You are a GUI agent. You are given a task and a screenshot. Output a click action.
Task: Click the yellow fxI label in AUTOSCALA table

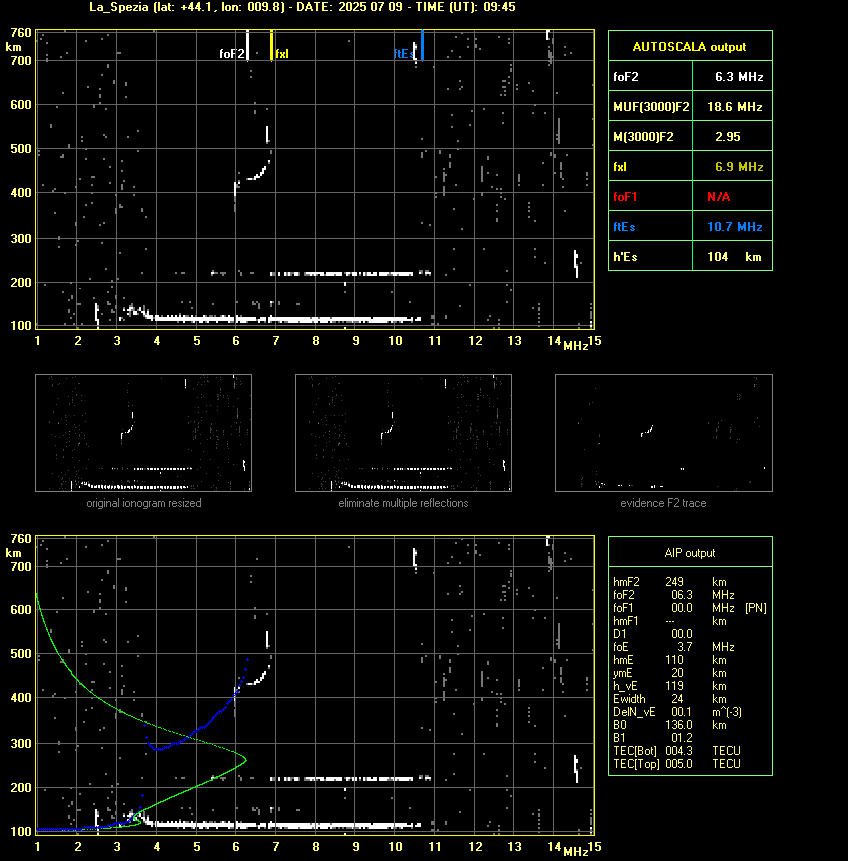pos(620,166)
